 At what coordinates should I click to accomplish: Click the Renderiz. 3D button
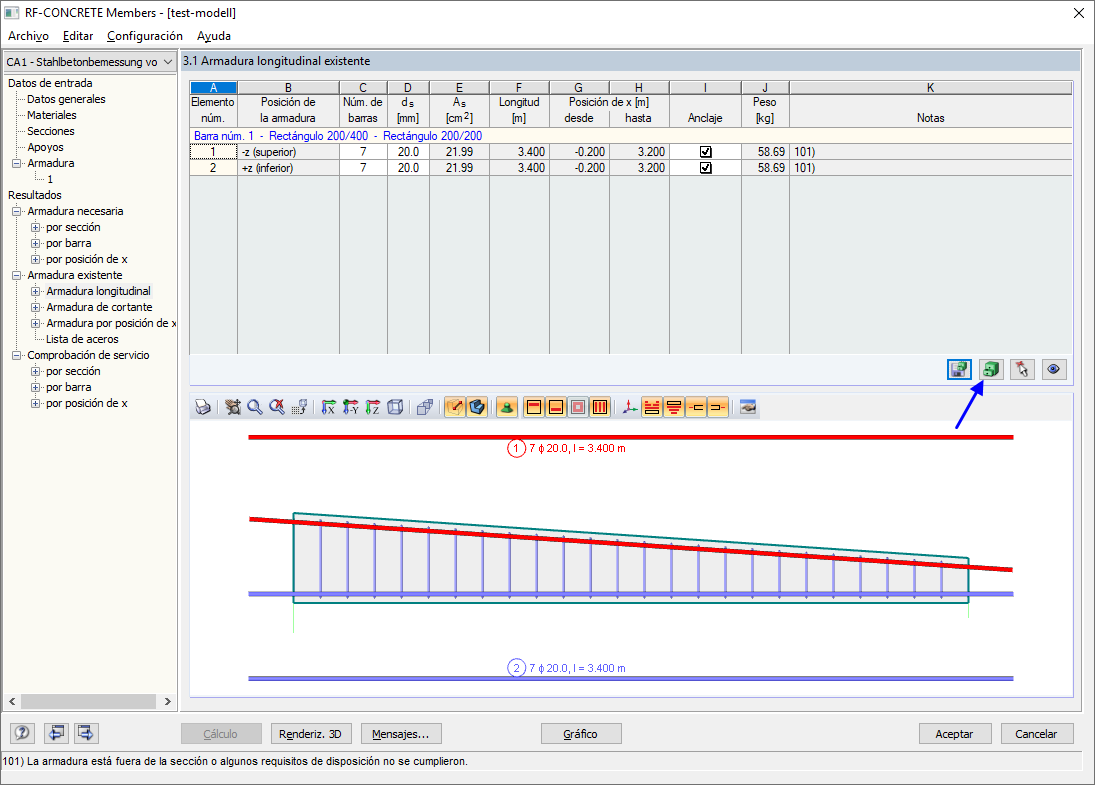[x=311, y=734]
